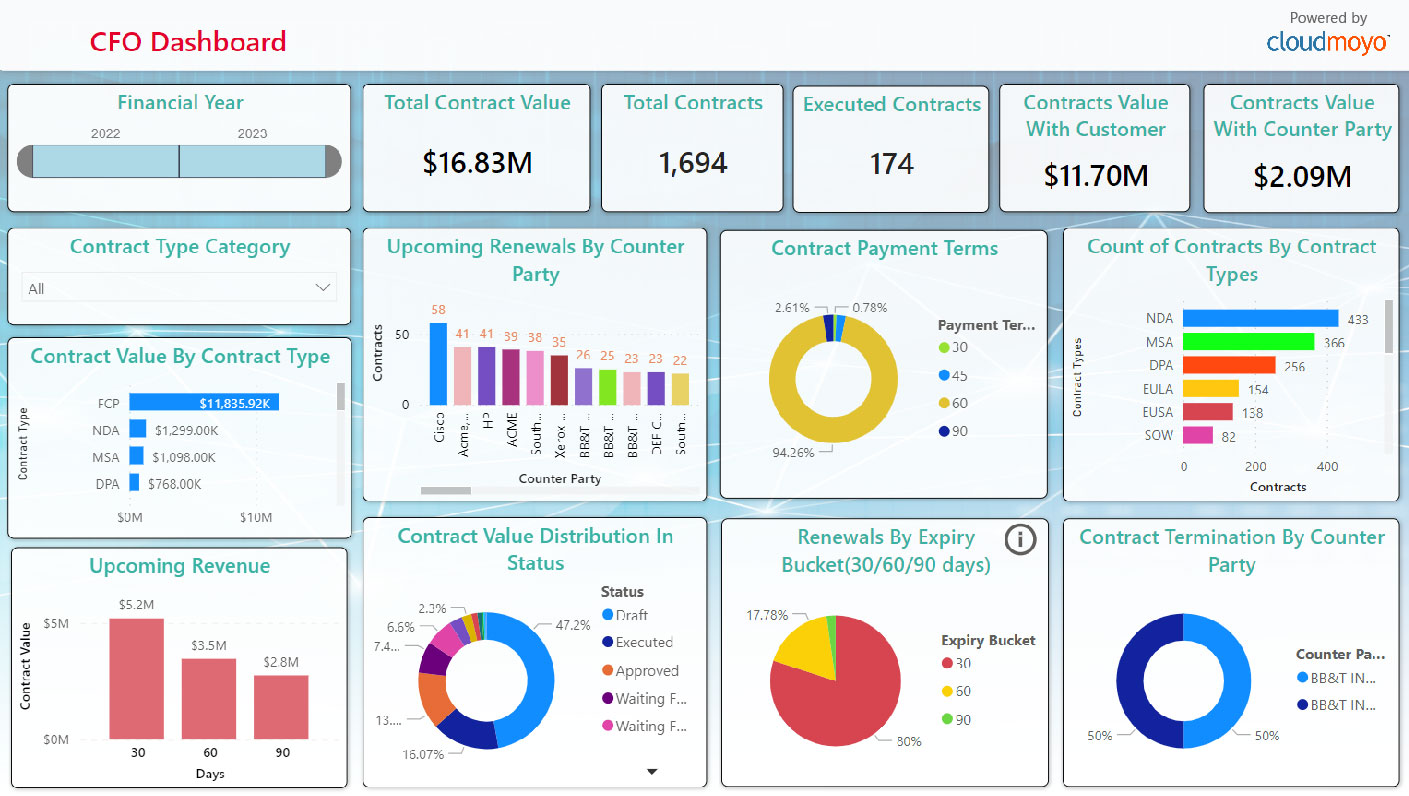Select the NDA bar in Count of Contracts chart
Image resolution: width=1409 pixels, height=796 pixels.
(1260, 317)
